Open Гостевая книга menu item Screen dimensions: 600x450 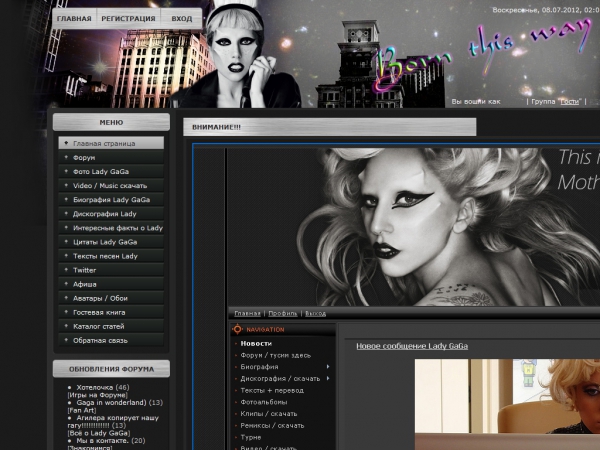click(x=111, y=312)
